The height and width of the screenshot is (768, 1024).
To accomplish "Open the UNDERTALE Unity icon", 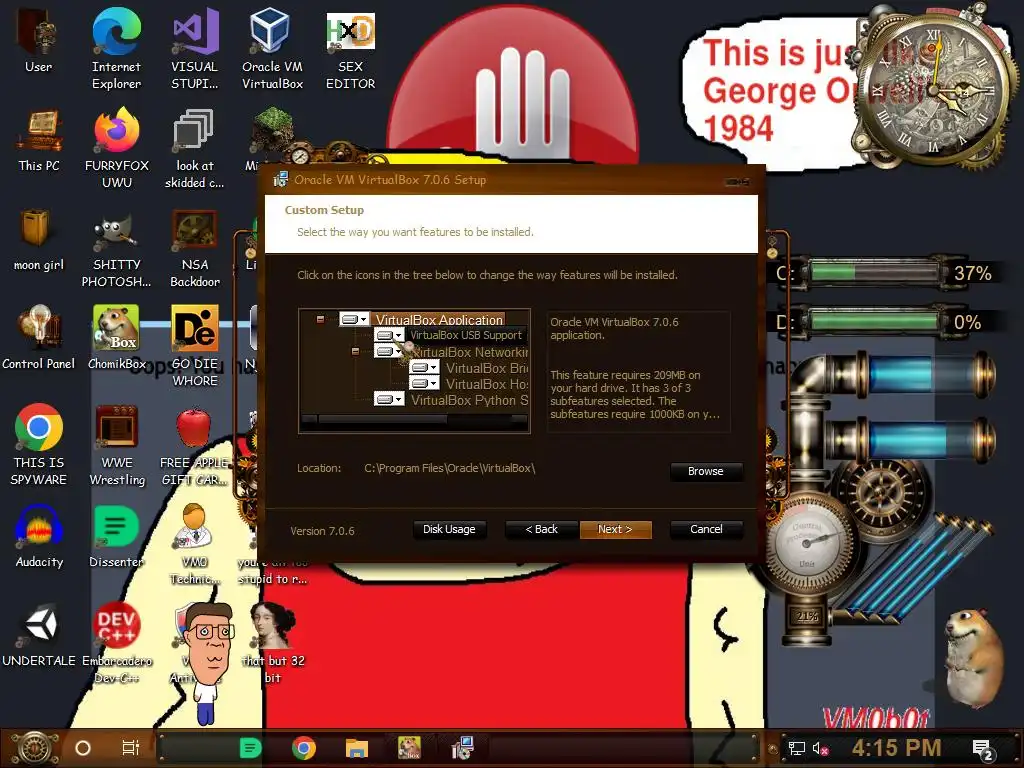I will pyautogui.click(x=39, y=635).
